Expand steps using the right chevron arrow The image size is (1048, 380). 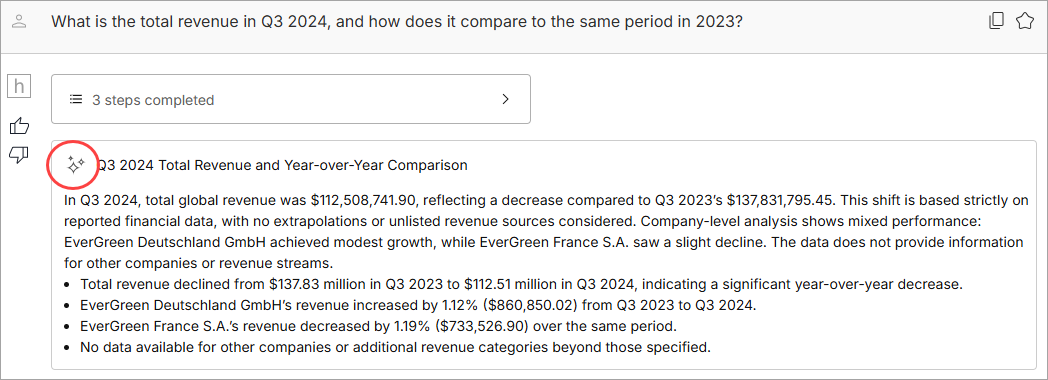(505, 100)
